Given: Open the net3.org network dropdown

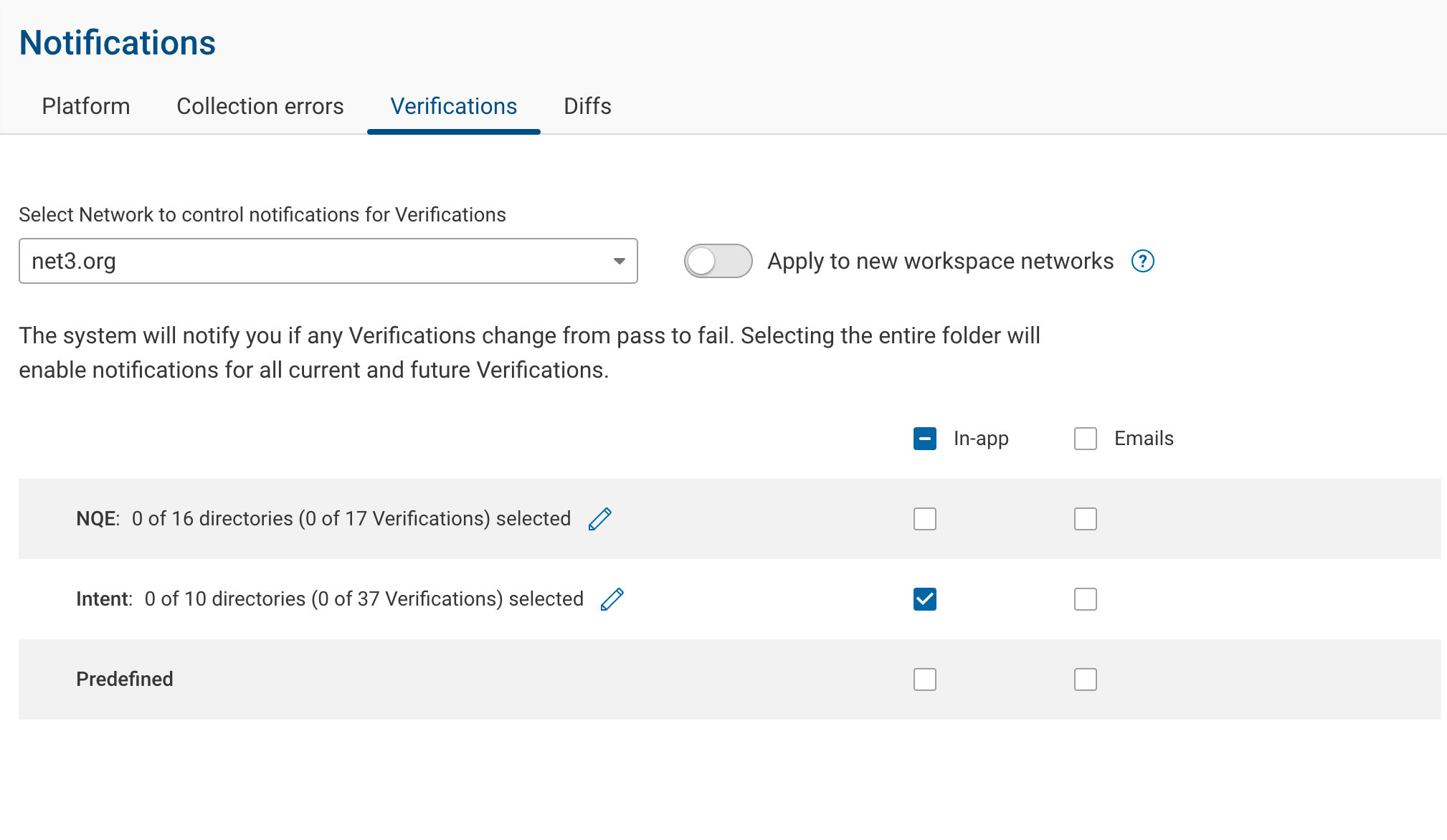Looking at the screenshot, I should click(328, 261).
